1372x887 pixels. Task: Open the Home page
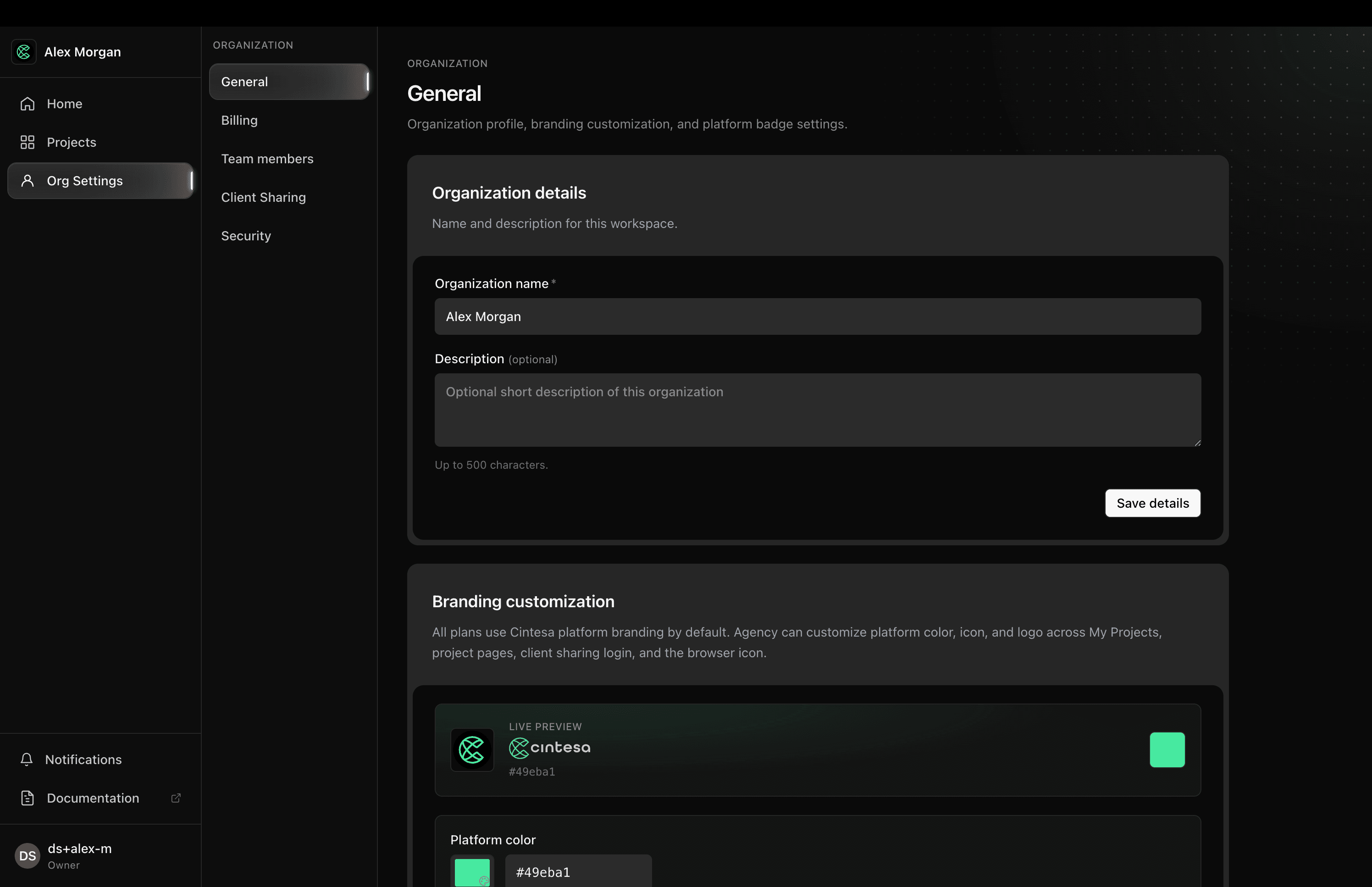(x=100, y=104)
